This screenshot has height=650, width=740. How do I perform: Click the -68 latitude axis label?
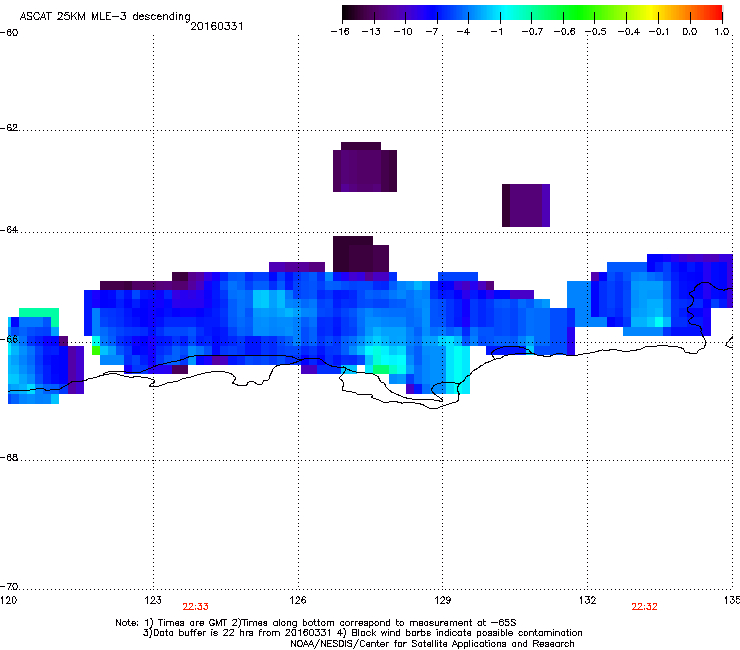tap(9, 458)
